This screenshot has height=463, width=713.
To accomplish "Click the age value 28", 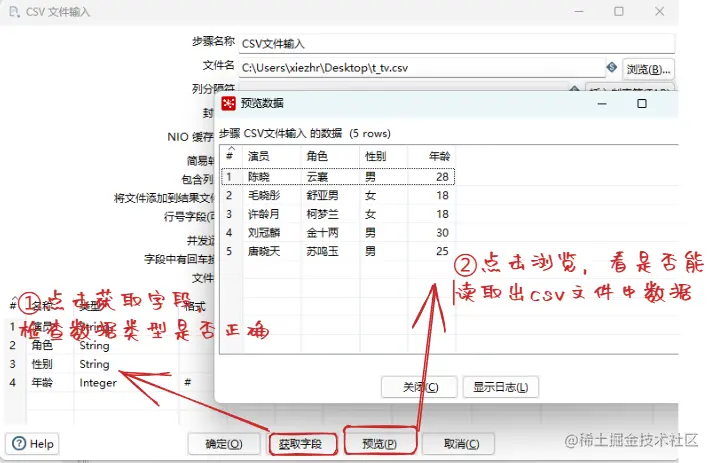I will point(442,176).
